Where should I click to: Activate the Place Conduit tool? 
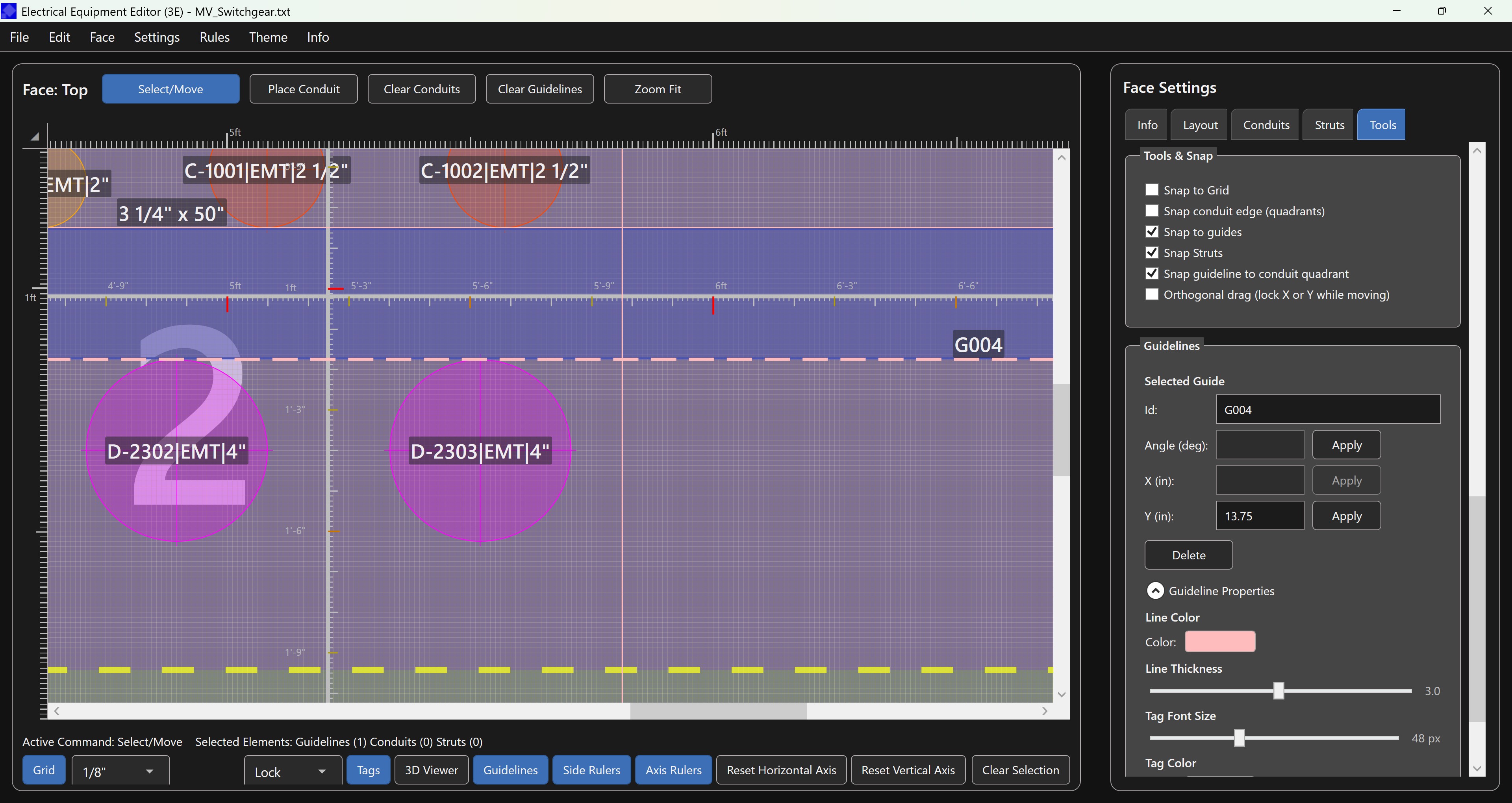304,89
